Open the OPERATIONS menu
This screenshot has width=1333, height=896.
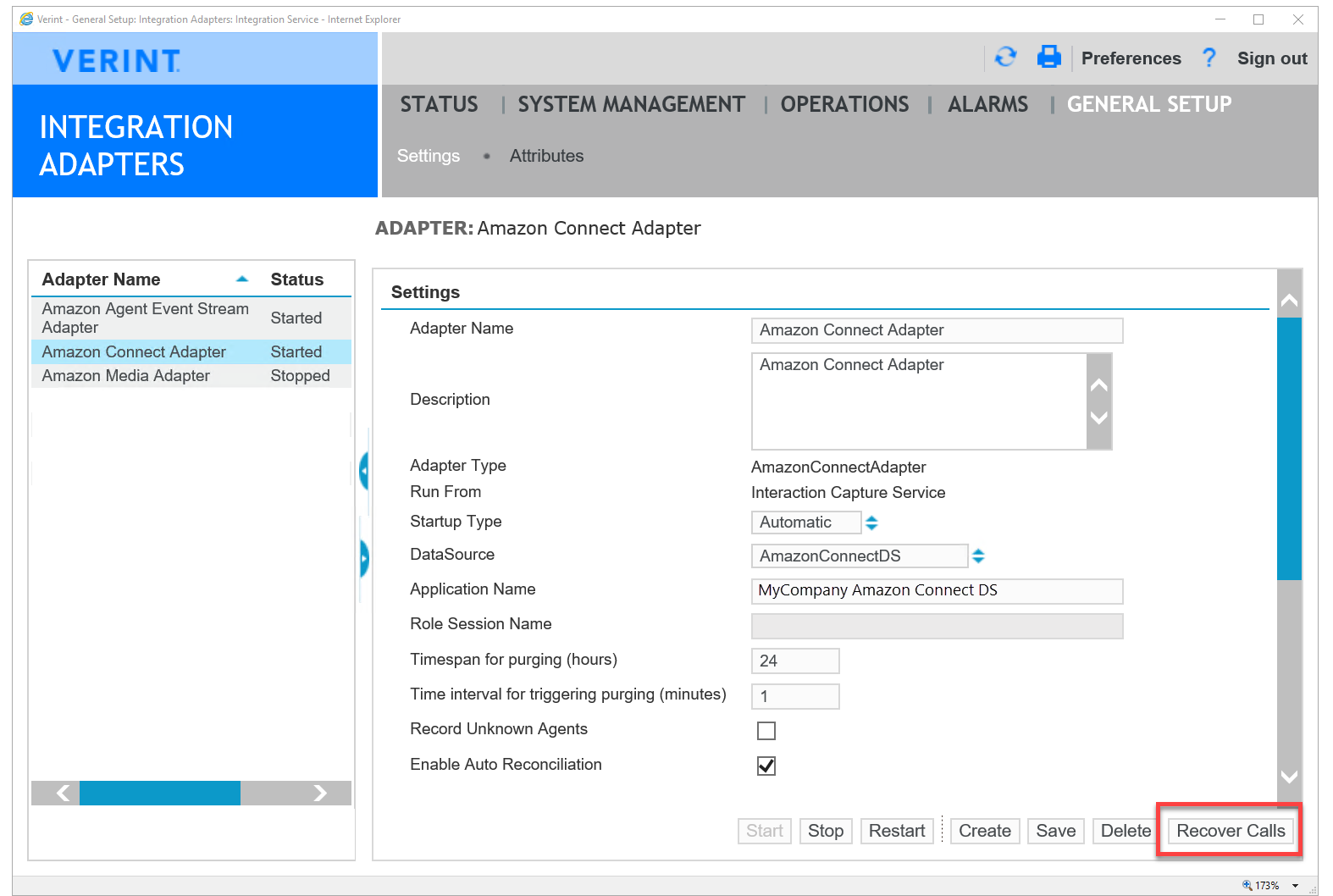click(x=844, y=104)
